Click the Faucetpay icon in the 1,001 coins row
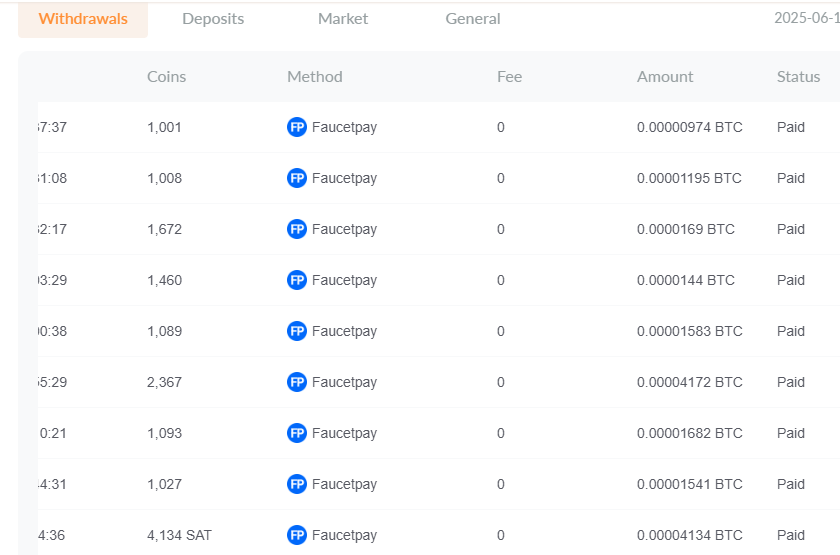 coord(297,128)
